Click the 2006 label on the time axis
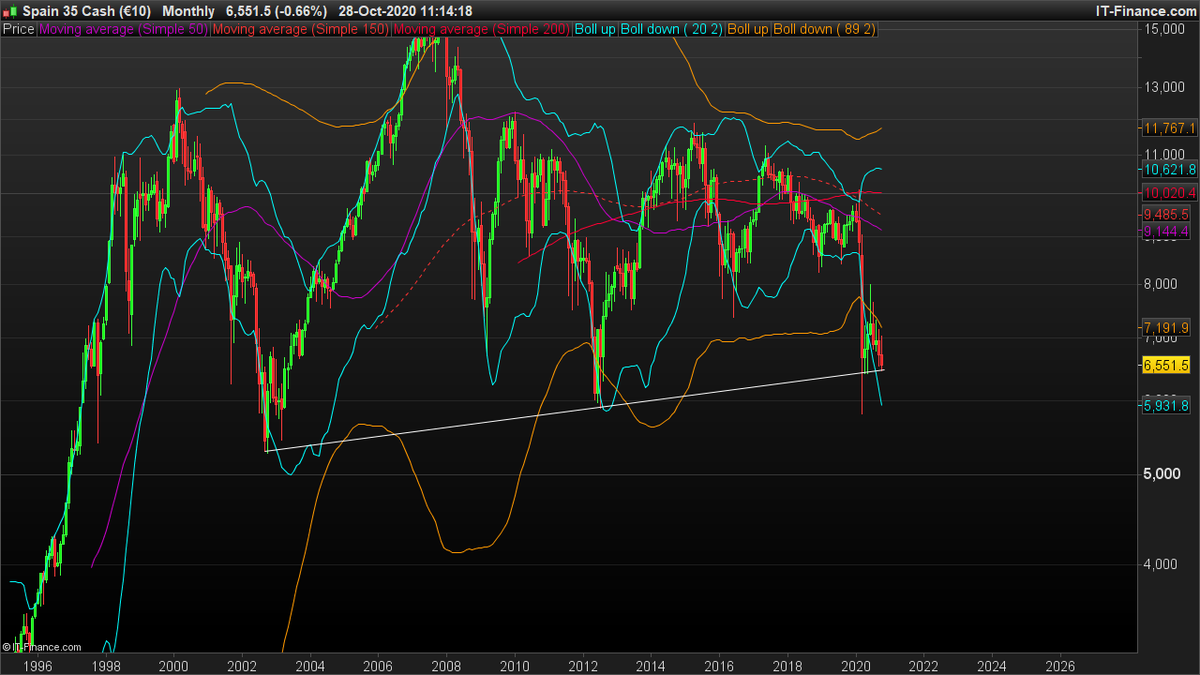1200x675 pixels. [x=378, y=665]
